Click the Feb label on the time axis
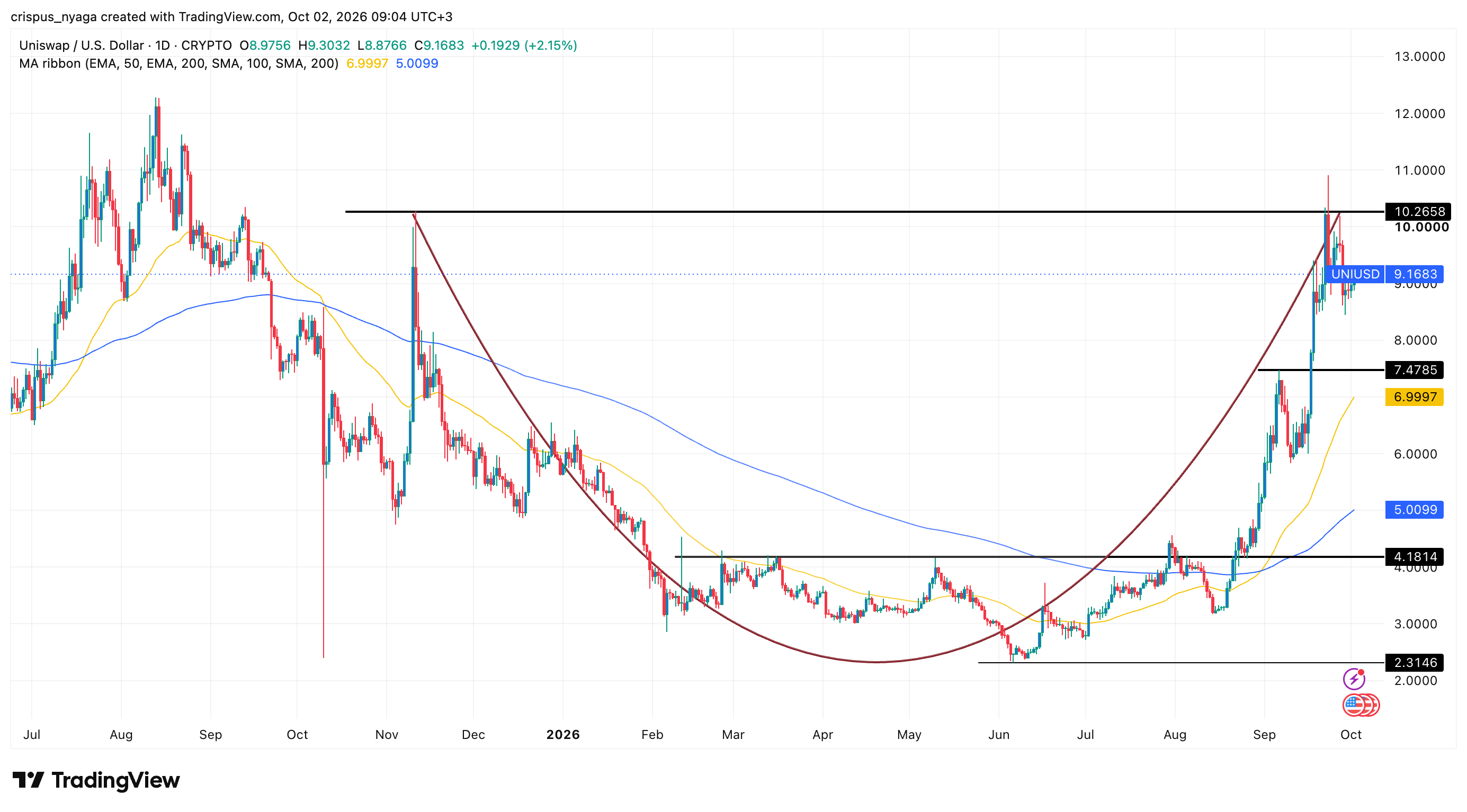This screenshot has width=1467, height=812. click(652, 735)
